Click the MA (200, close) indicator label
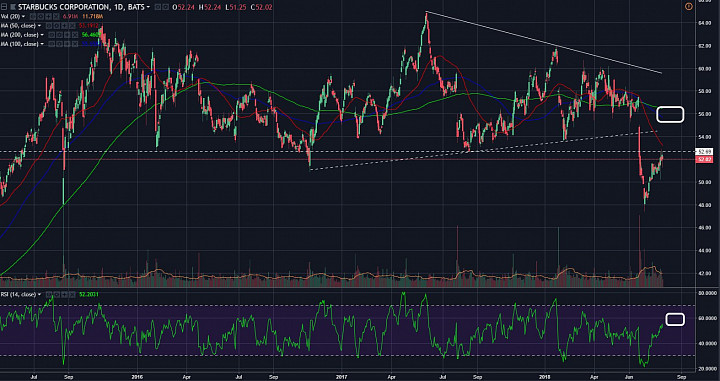This screenshot has width=720, height=381. coord(19,35)
